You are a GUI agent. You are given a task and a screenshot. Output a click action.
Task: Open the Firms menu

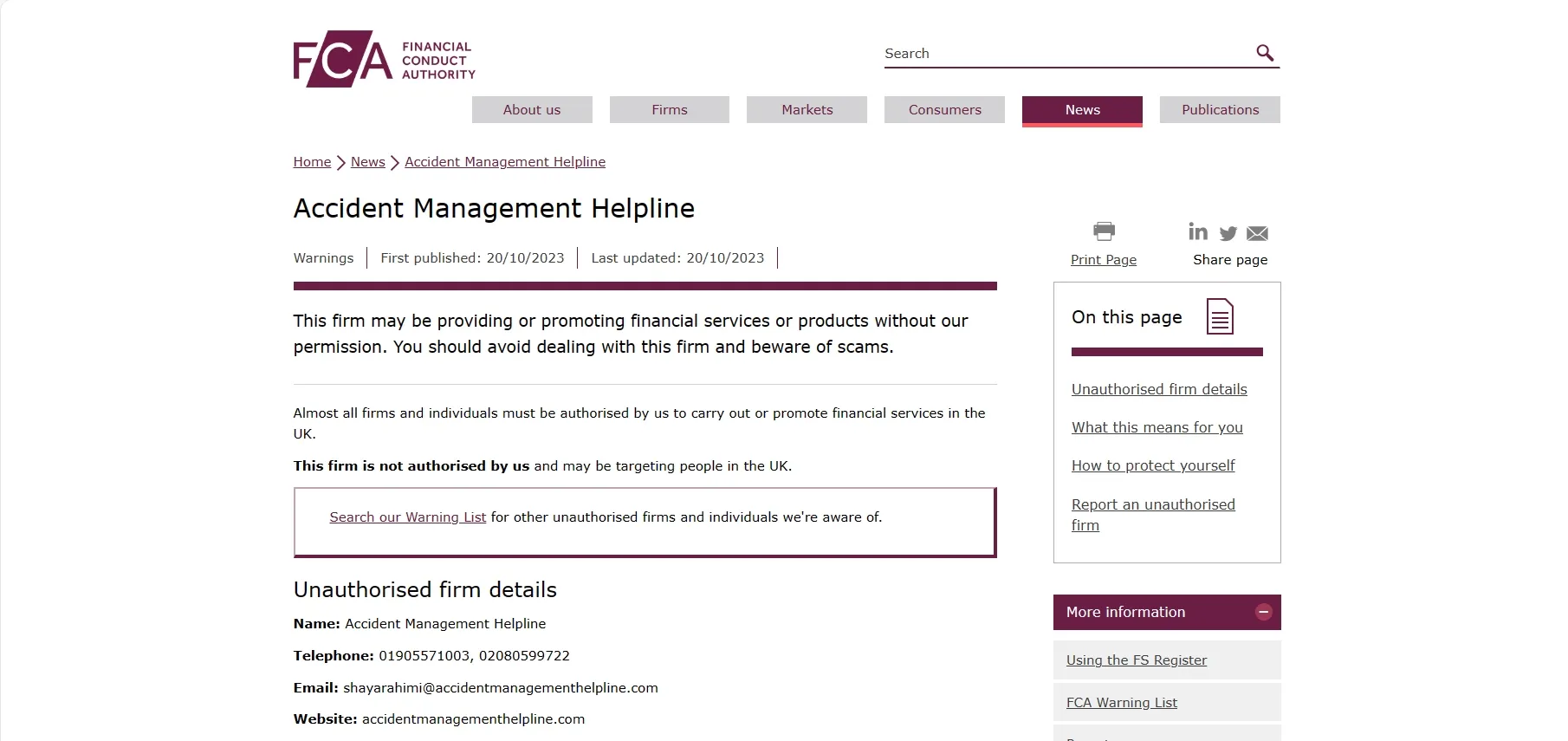click(x=670, y=110)
